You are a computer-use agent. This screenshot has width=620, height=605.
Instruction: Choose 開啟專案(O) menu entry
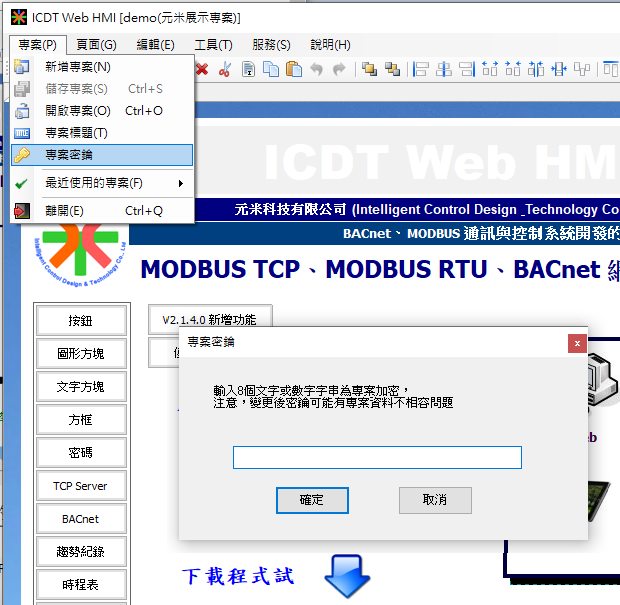coord(78,111)
